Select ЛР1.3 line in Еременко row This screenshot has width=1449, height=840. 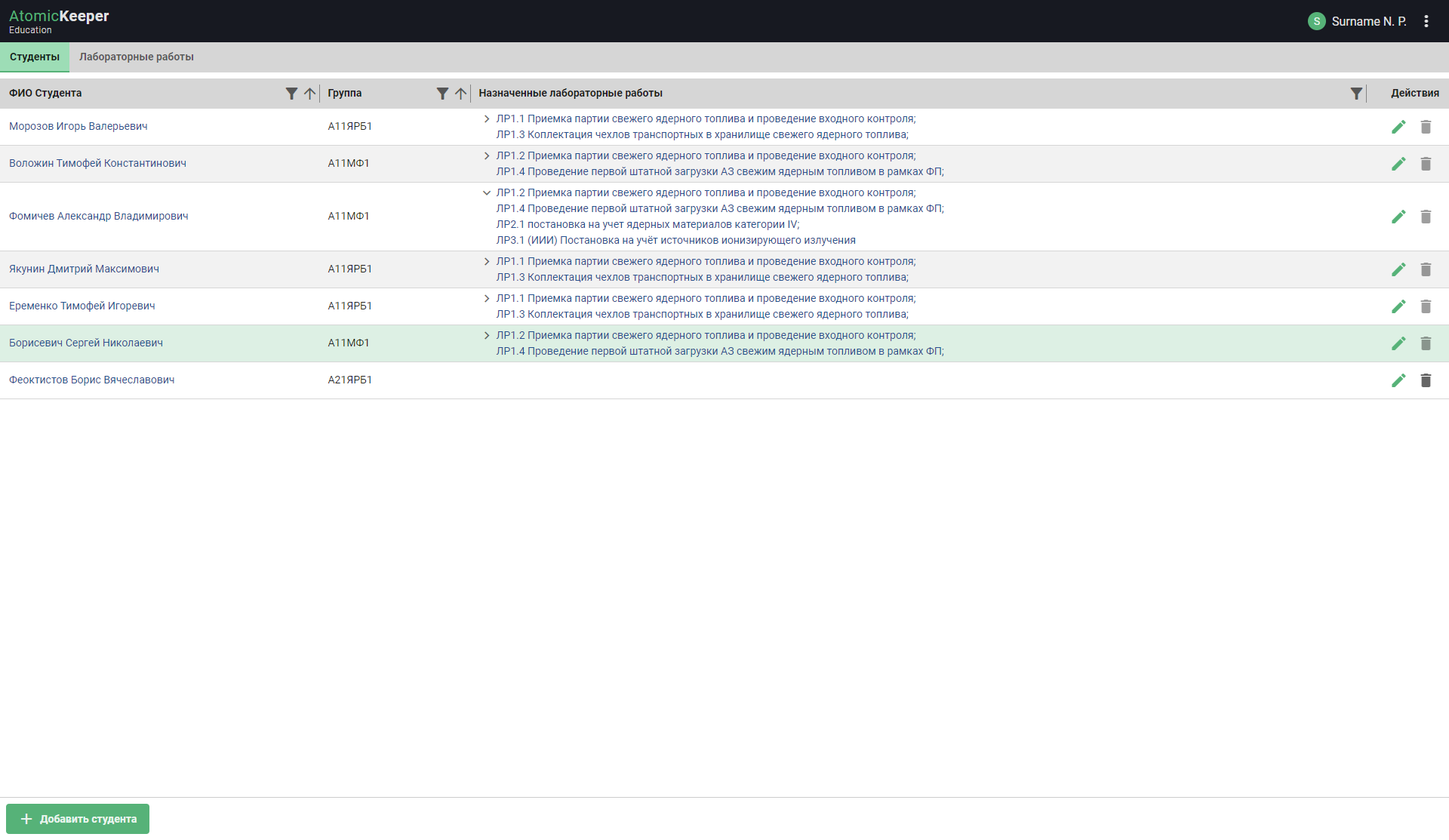click(703, 315)
